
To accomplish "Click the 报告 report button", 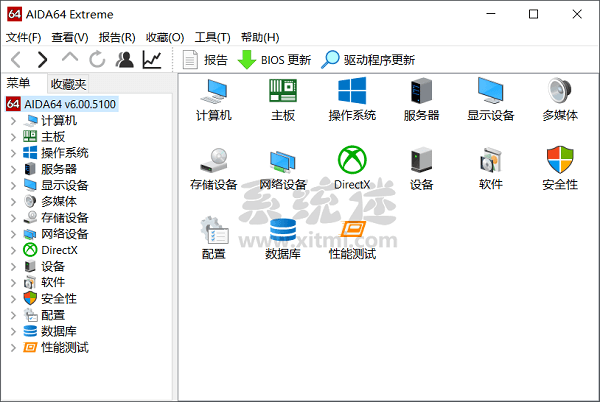I will coord(205,60).
